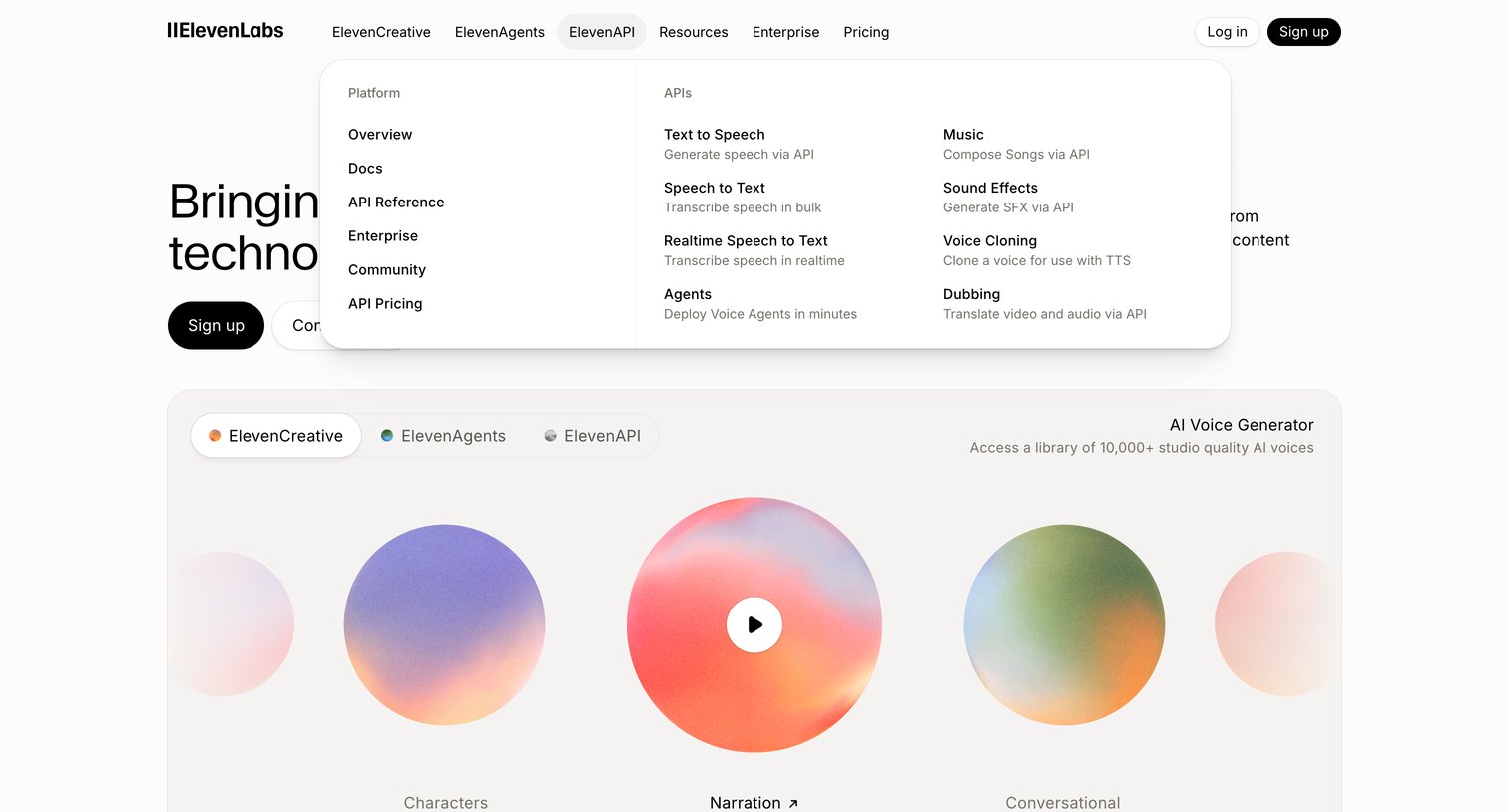Screen dimensions: 1509x812
Task: Open Speech to Text API
Action: (x=743, y=198)
